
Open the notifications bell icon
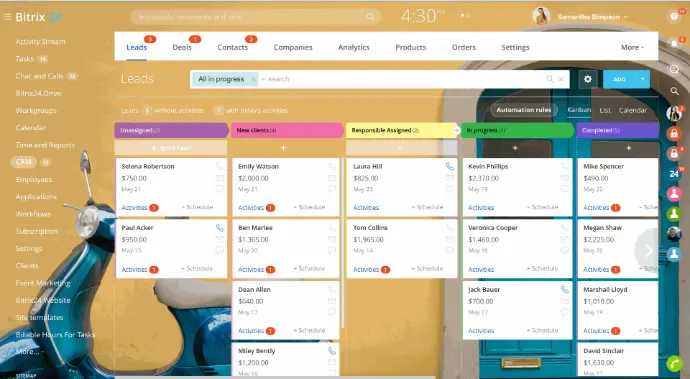pos(674,43)
